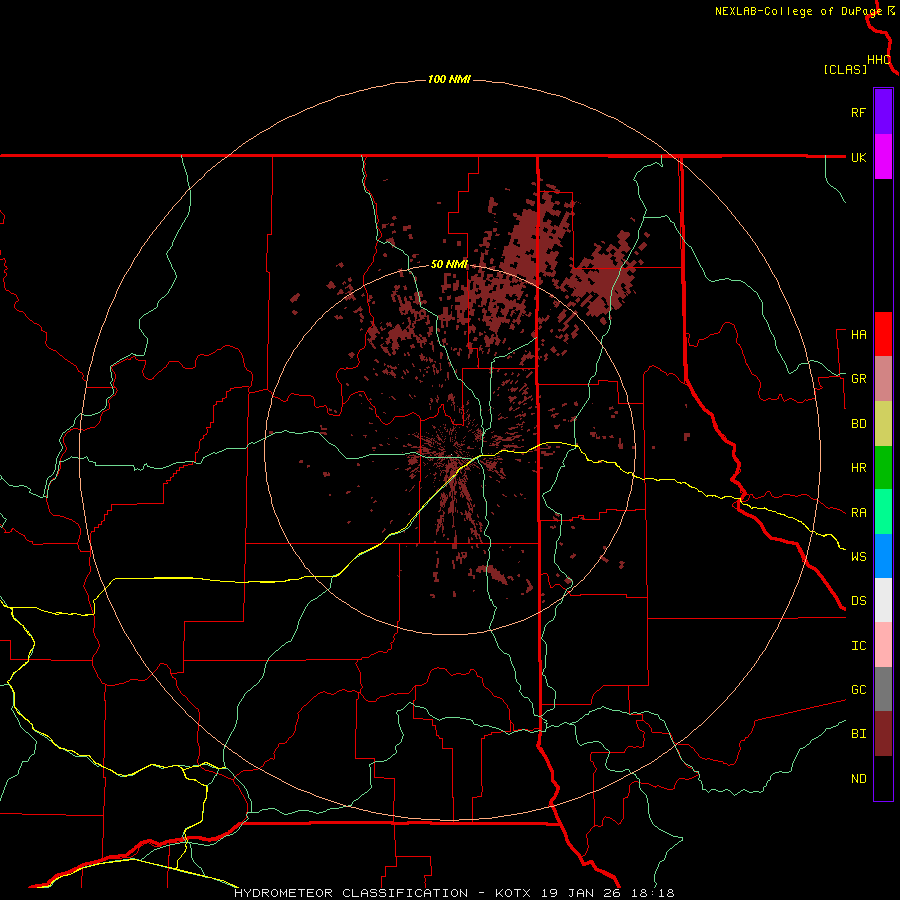Click the GR legend color block

tap(883, 379)
